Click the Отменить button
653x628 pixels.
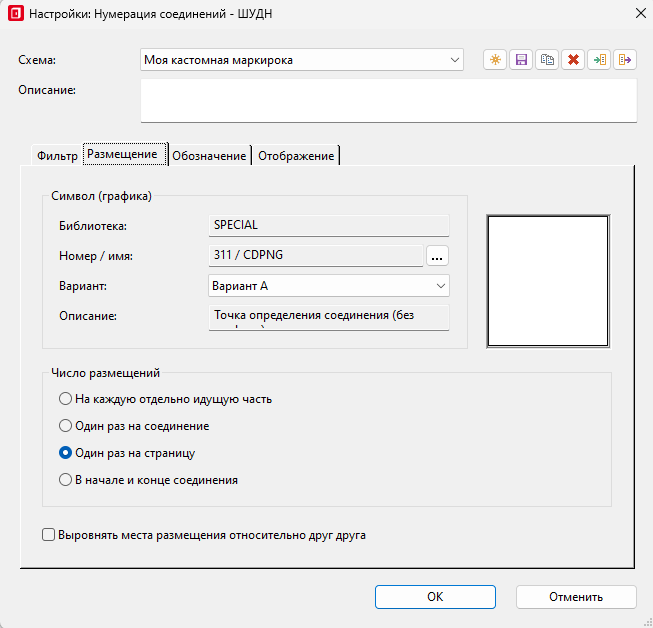(576, 597)
